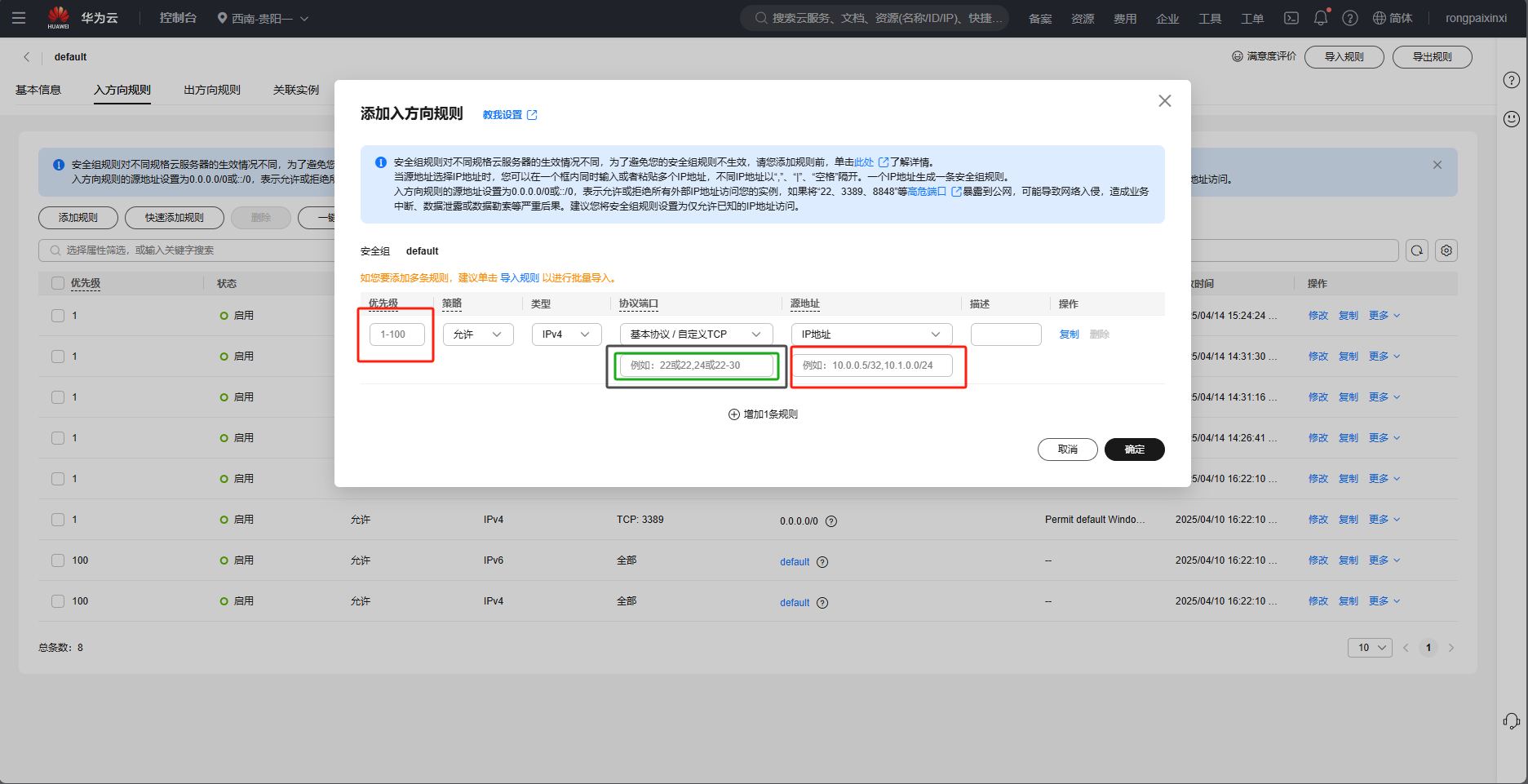Open the hamburger main menu
This screenshot has height=784, width=1528.
pos(19,18)
